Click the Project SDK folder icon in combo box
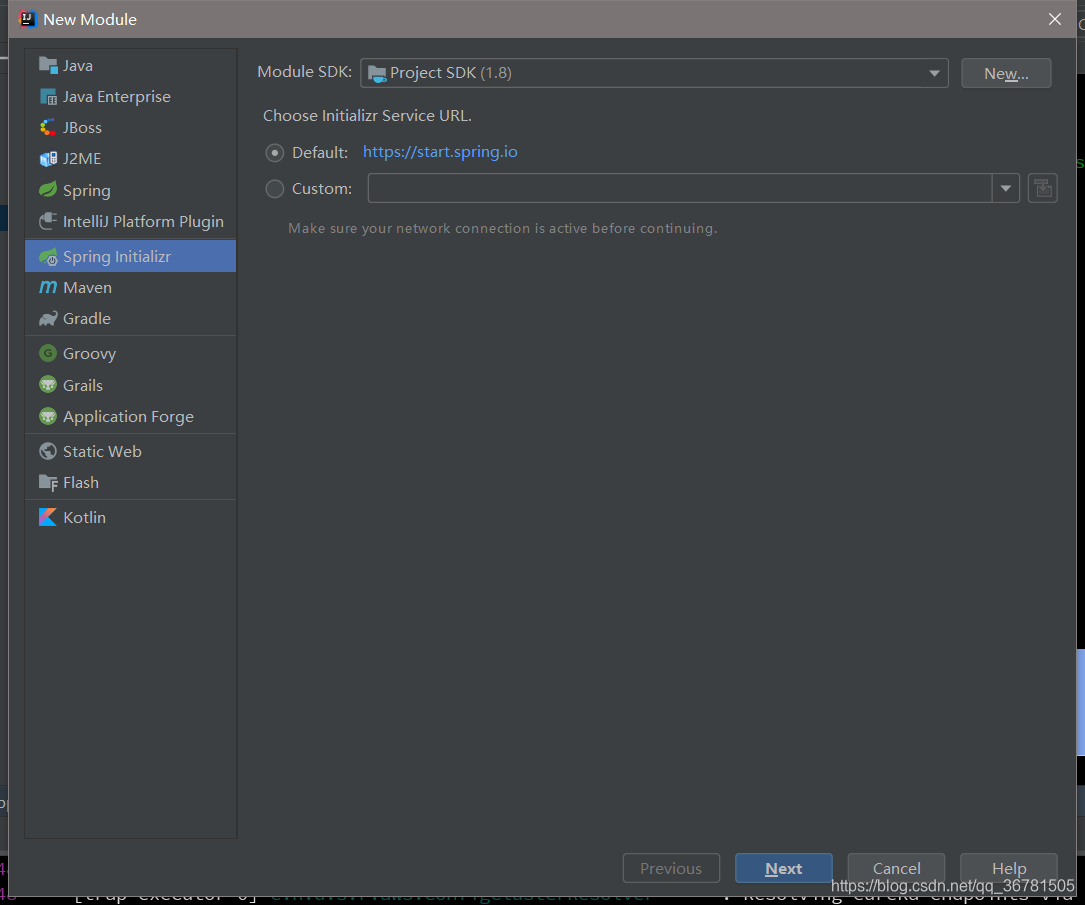Viewport: 1085px width, 905px height. pos(377,73)
